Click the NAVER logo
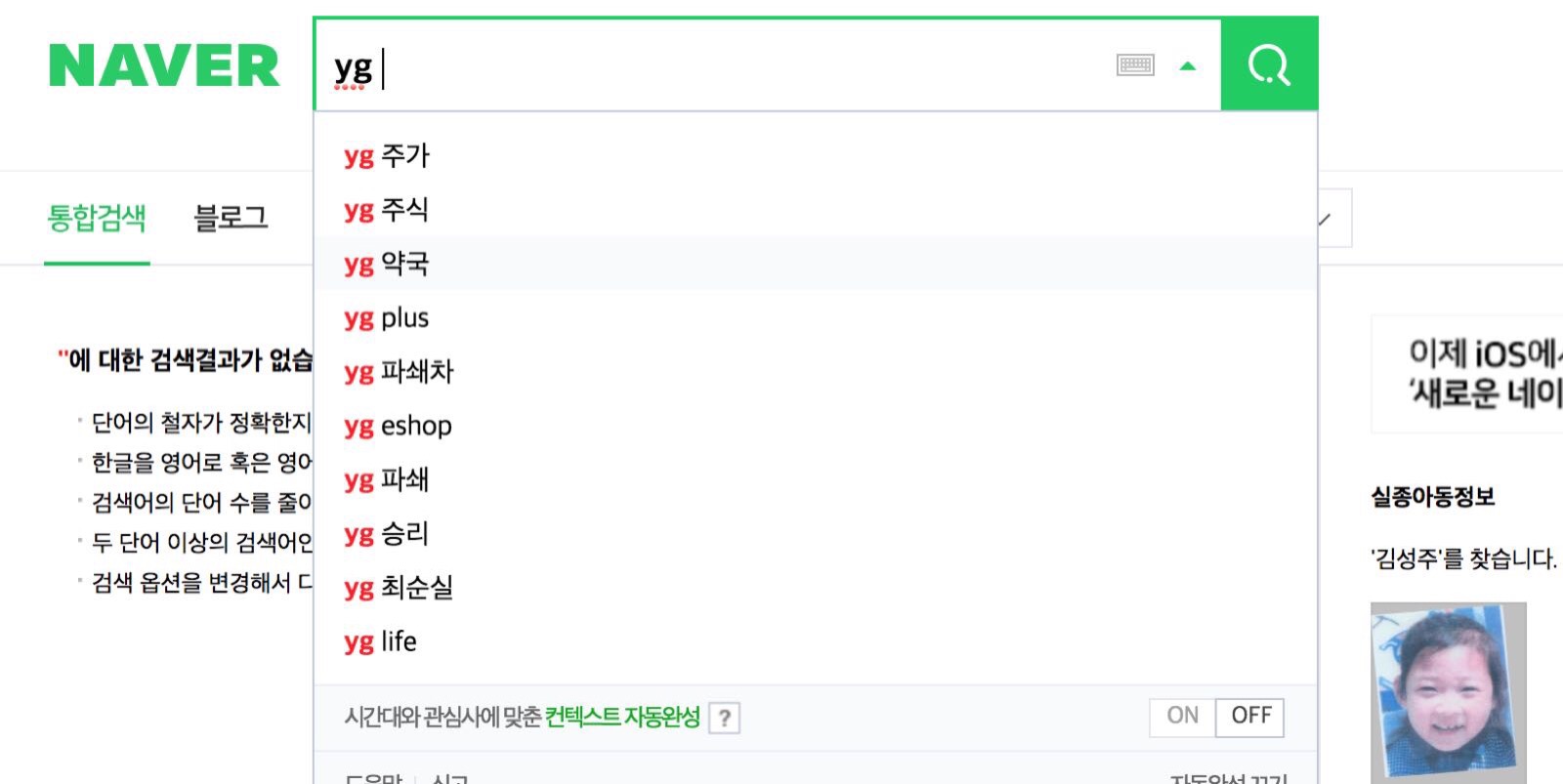Image resolution: width=1563 pixels, height=784 pixels. [x=164, y=66]
